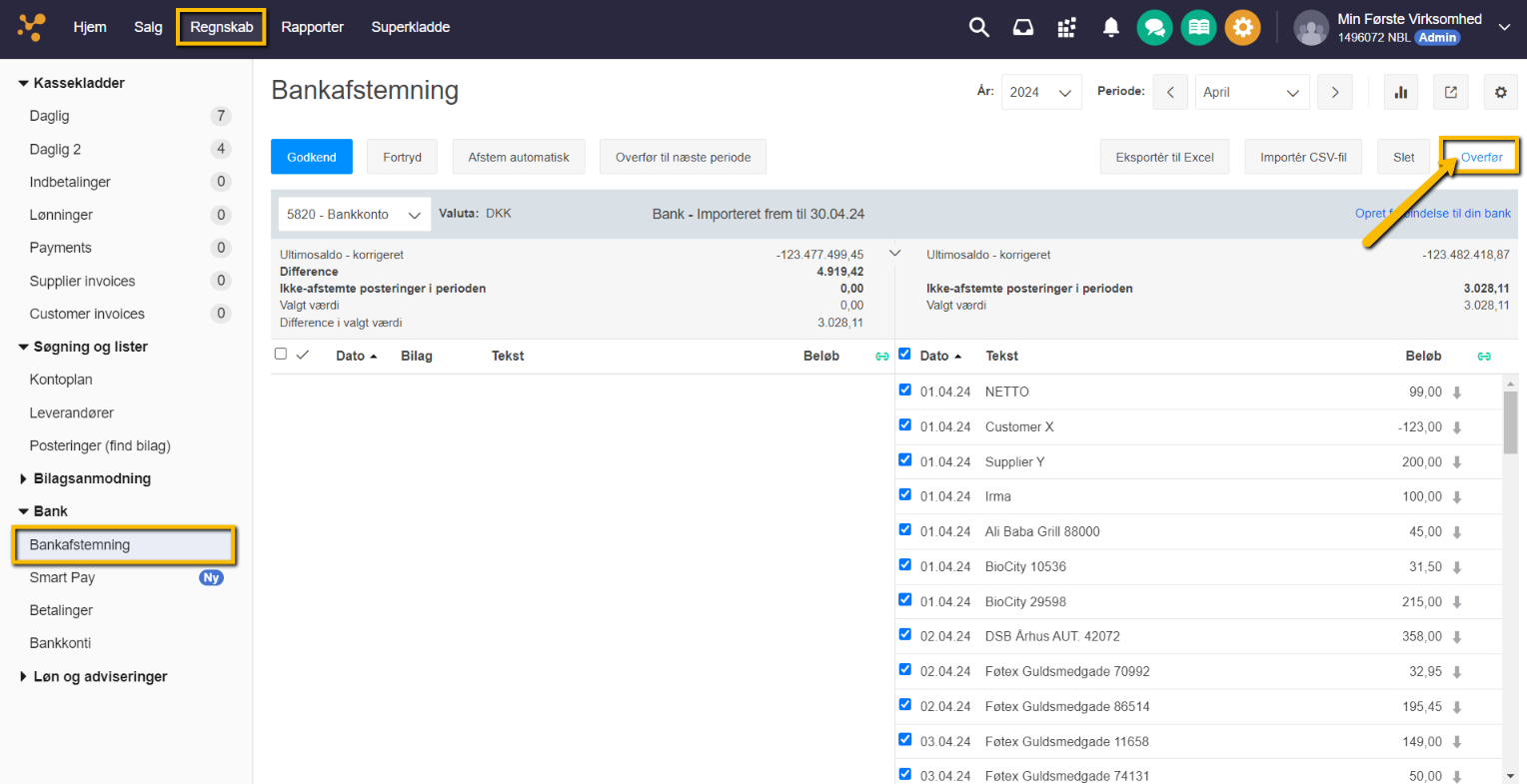This screenshot has height=784, width=1527.
Task: Open the Rapporter menu
Action: (x=312, y=27)
